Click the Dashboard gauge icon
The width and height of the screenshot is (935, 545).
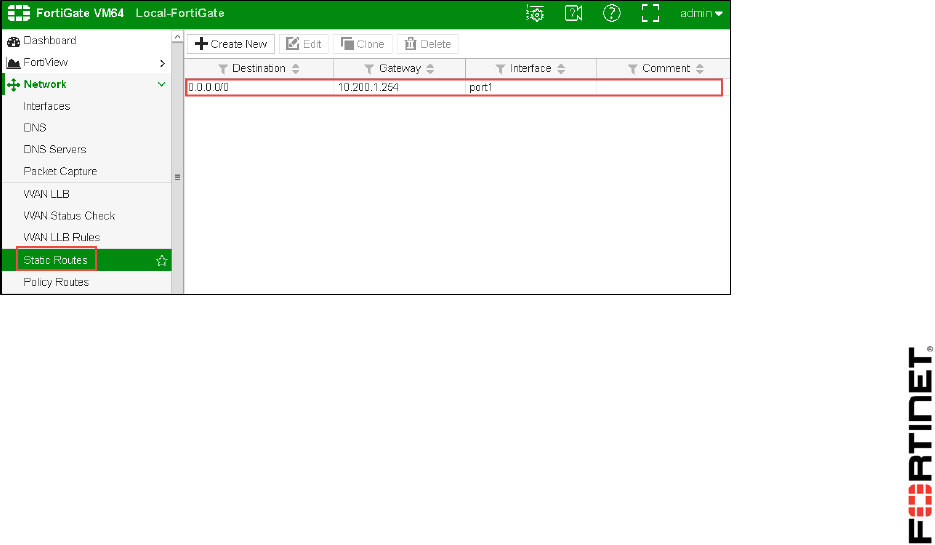[x=13, y=41]
